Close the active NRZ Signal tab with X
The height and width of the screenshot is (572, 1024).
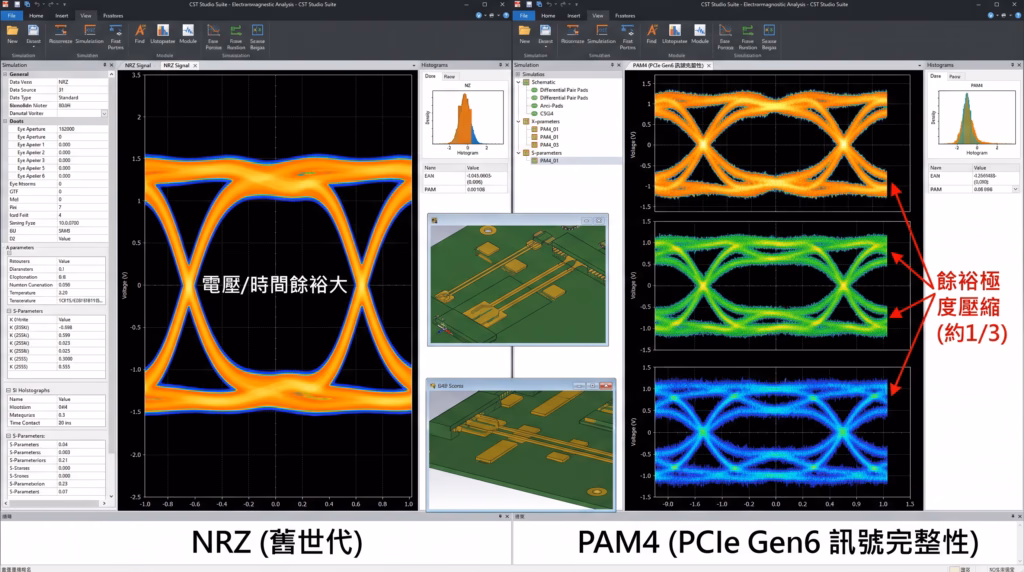pos(195,65)
